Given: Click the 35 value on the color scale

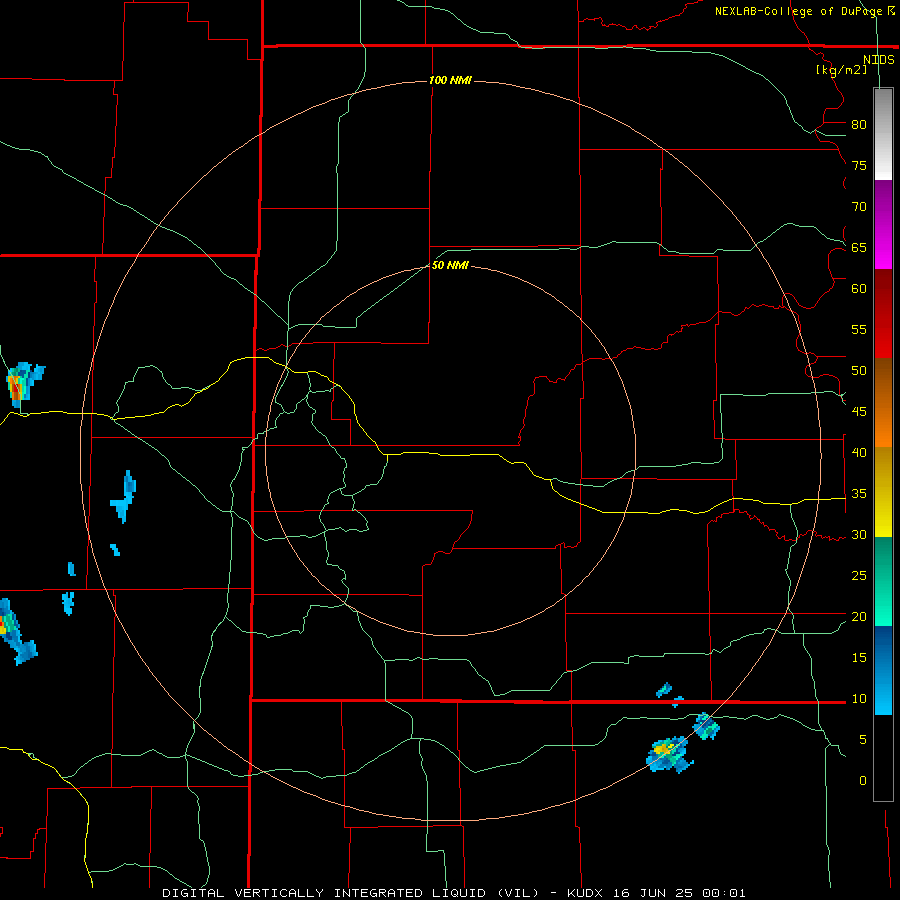Looking at the screenshot, I should (x=859, y=494).
